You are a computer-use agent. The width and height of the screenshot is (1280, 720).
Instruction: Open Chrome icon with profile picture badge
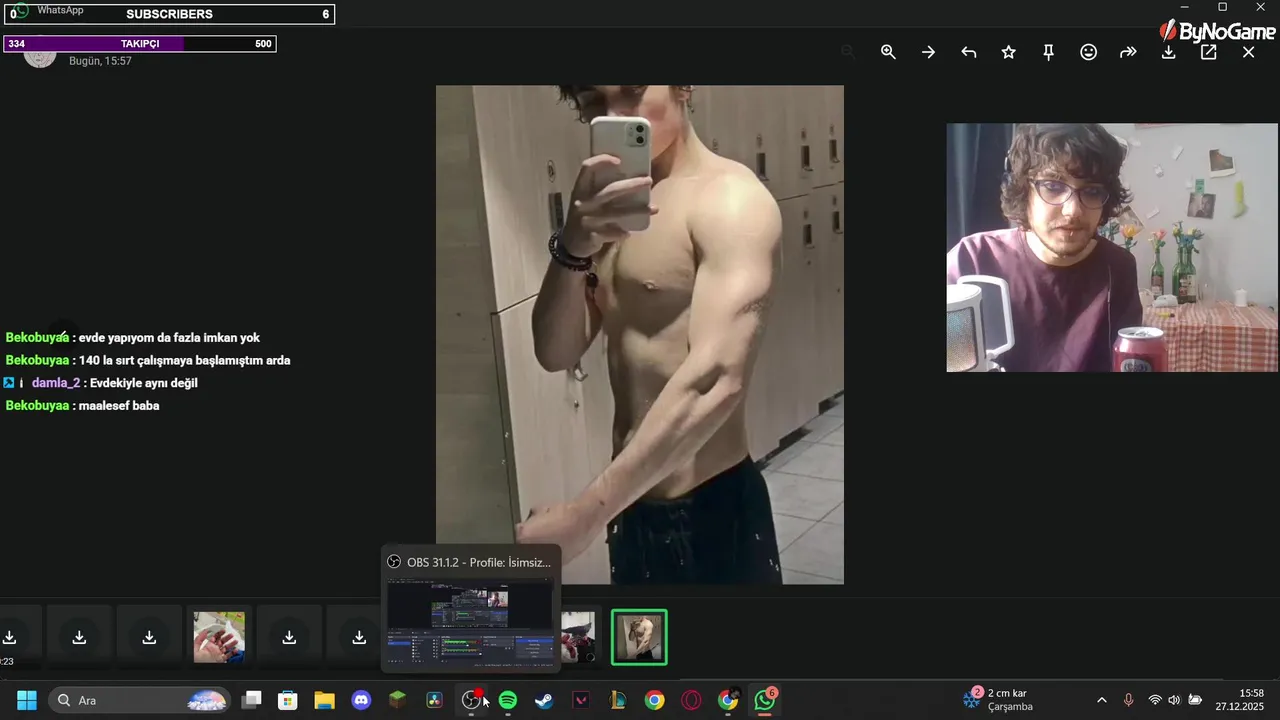(728, 700)
